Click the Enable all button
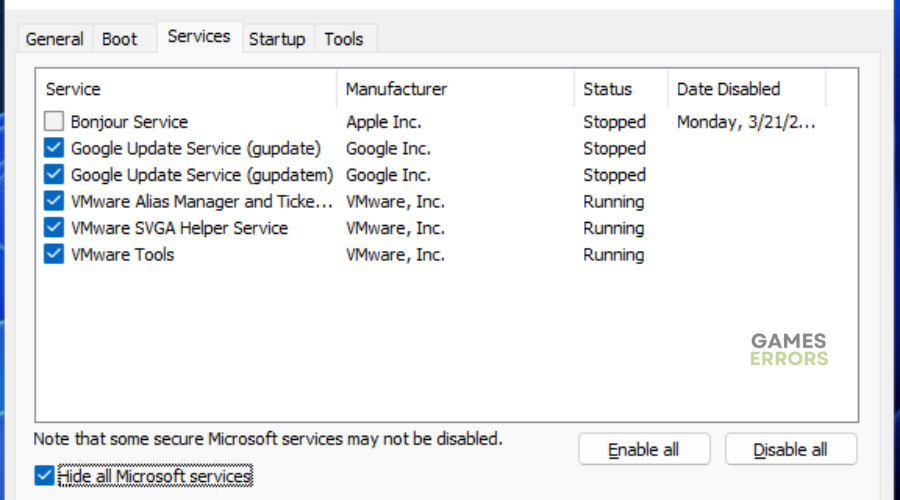Viewport: 900px width, 500px height. [x=644, y=449]
